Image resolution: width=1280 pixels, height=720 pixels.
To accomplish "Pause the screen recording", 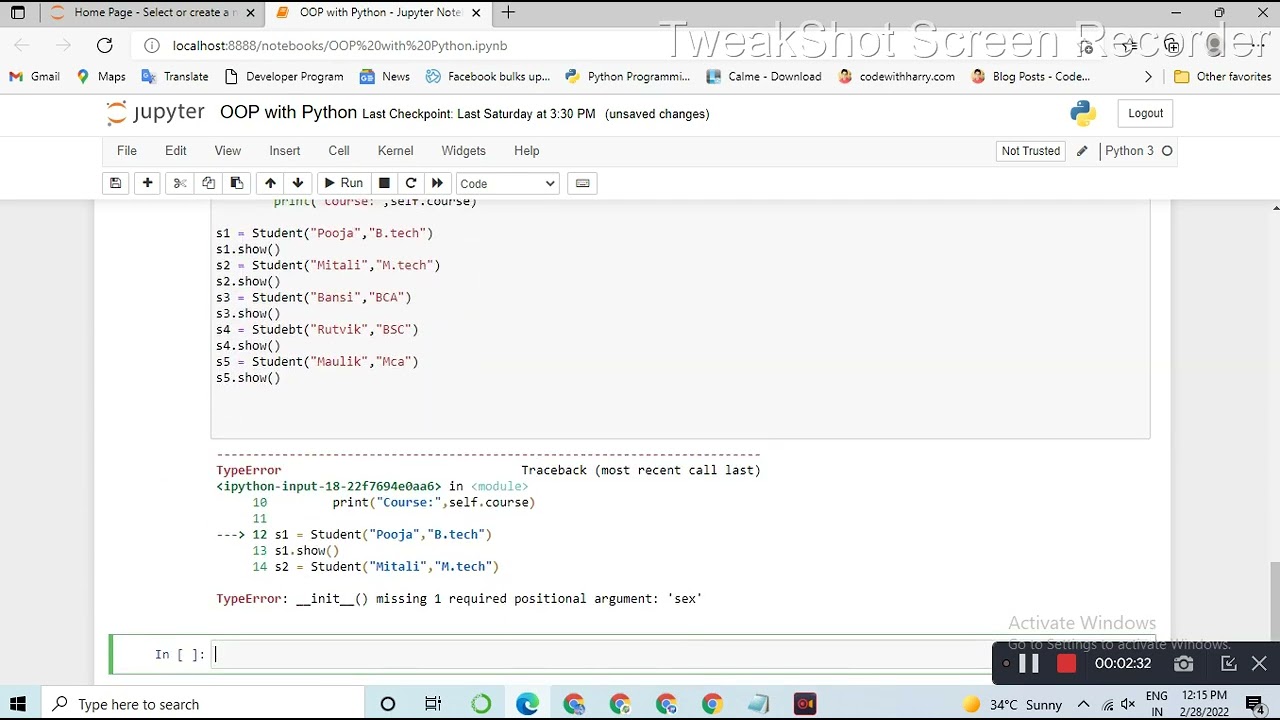I will 1029,664.
